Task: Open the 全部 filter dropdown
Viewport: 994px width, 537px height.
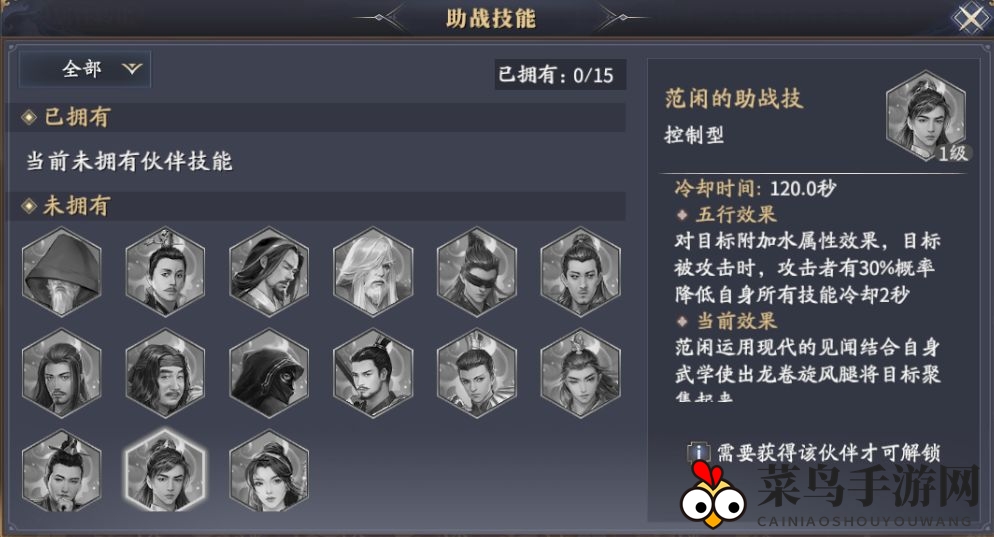Action: point(85,69)
